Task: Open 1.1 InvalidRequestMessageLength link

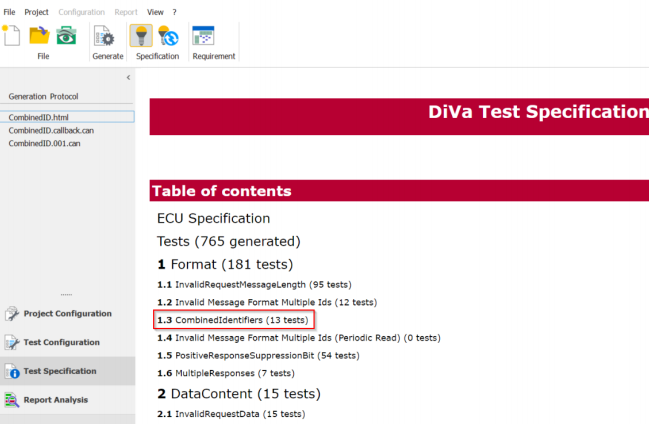Action: (x=254, y=284)
